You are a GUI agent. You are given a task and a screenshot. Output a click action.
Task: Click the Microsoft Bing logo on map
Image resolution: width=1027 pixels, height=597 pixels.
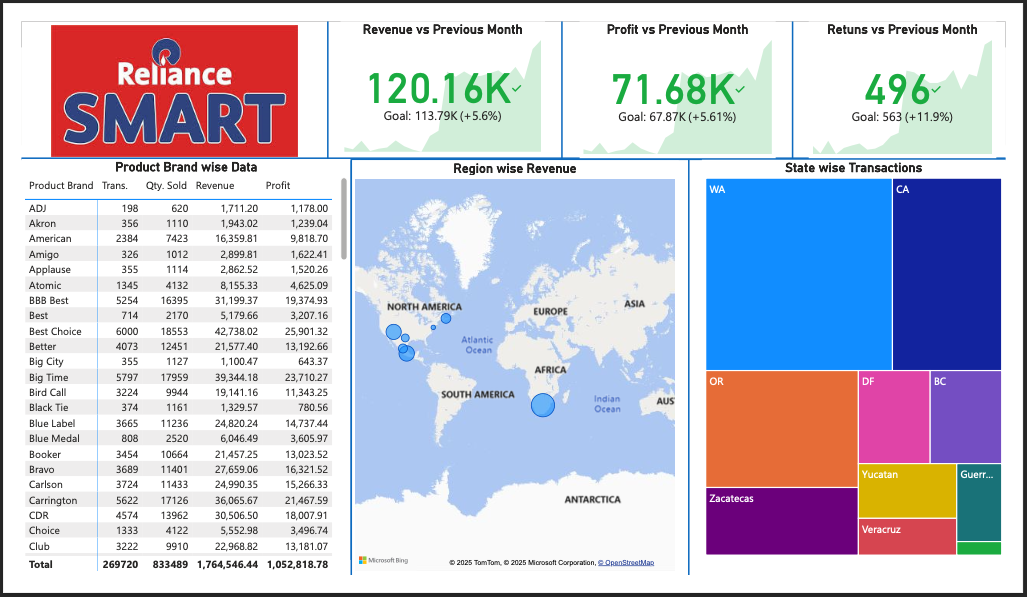pos(383,560)
